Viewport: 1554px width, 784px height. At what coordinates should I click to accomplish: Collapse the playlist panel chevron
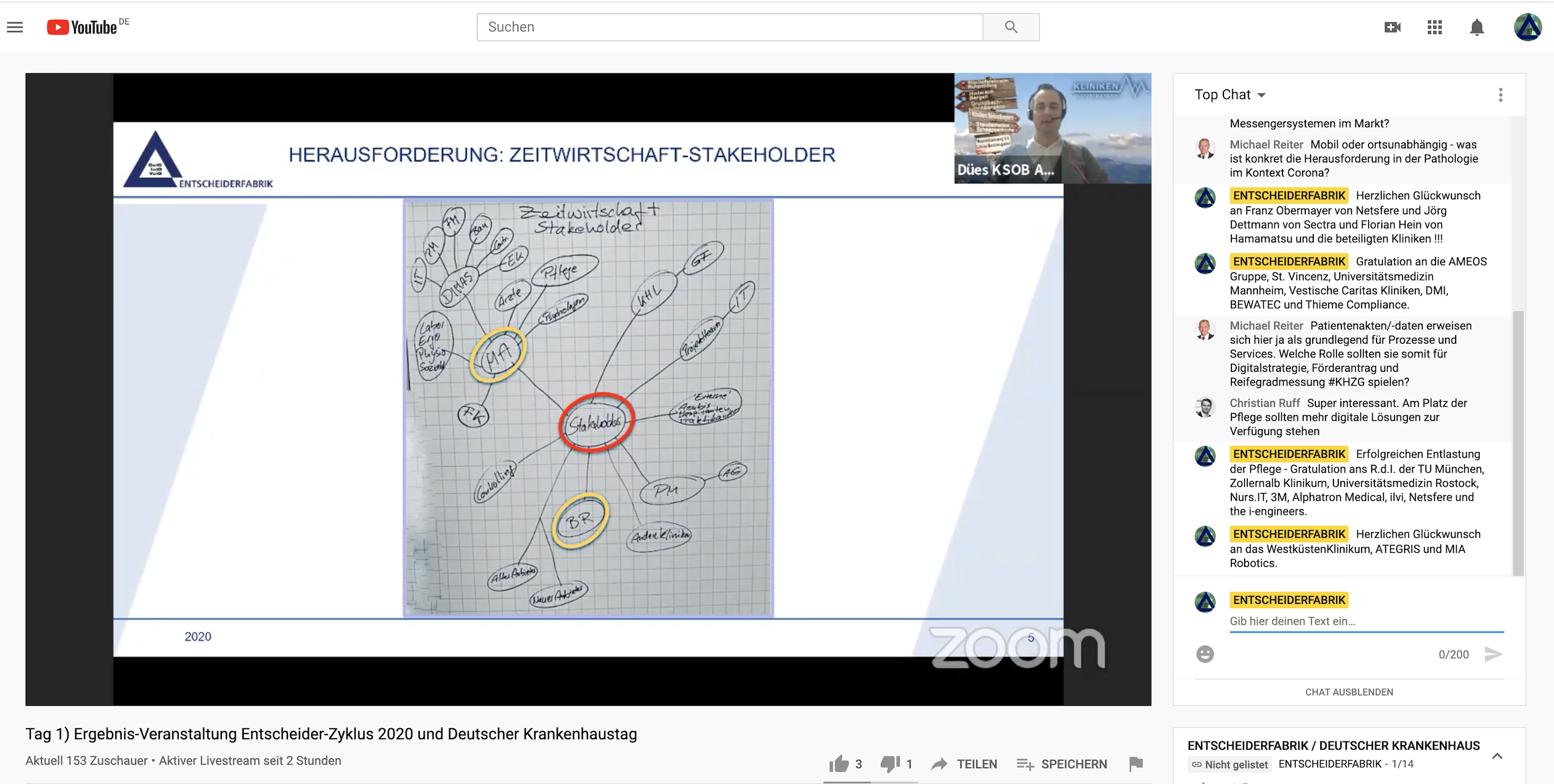coord(1497,756)
